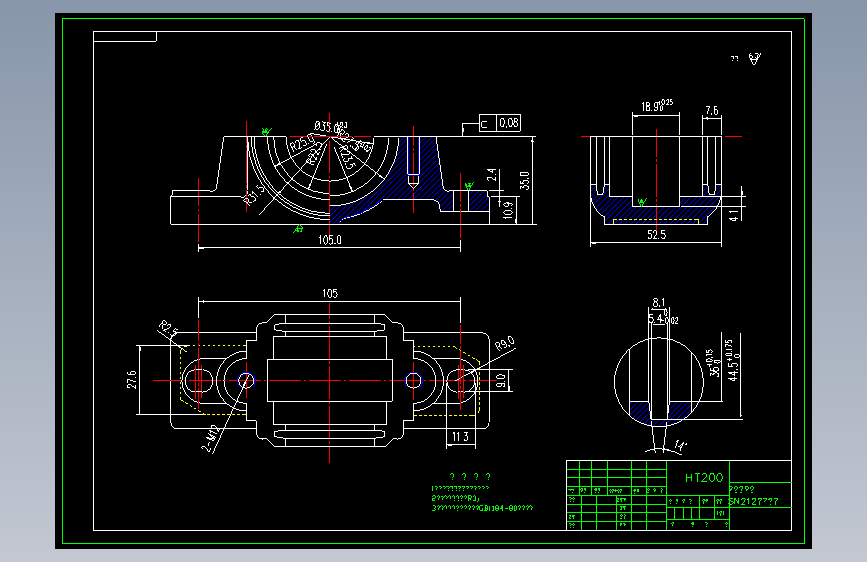867x562 pixels.
Task: Click the green technical notes heading
Action: pyautogui.click(x=470, y=476)
